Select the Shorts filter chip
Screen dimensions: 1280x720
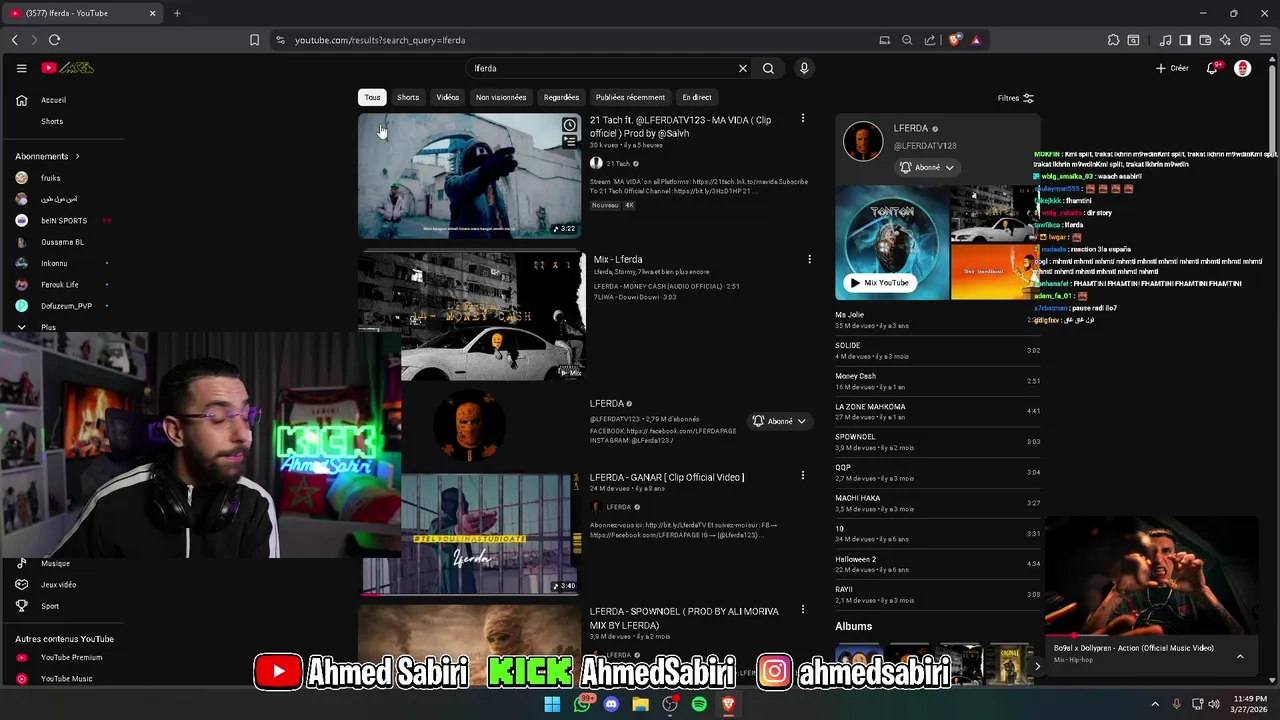click(408, 97)
